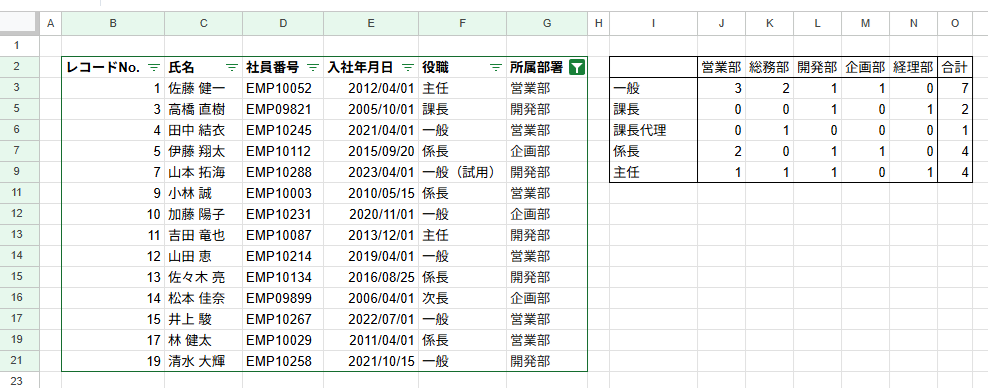The width and height of the screenshot is (988, 391).
Task: Click 開発部 header in summary table
Action: coord(817,67)
